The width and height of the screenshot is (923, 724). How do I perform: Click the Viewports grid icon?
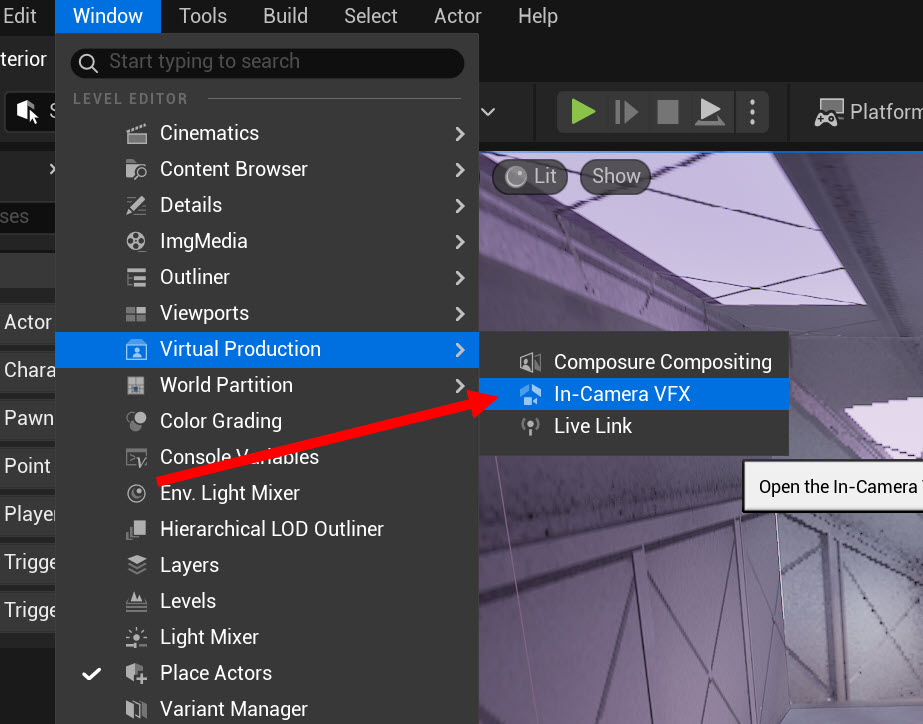point(137,314)
